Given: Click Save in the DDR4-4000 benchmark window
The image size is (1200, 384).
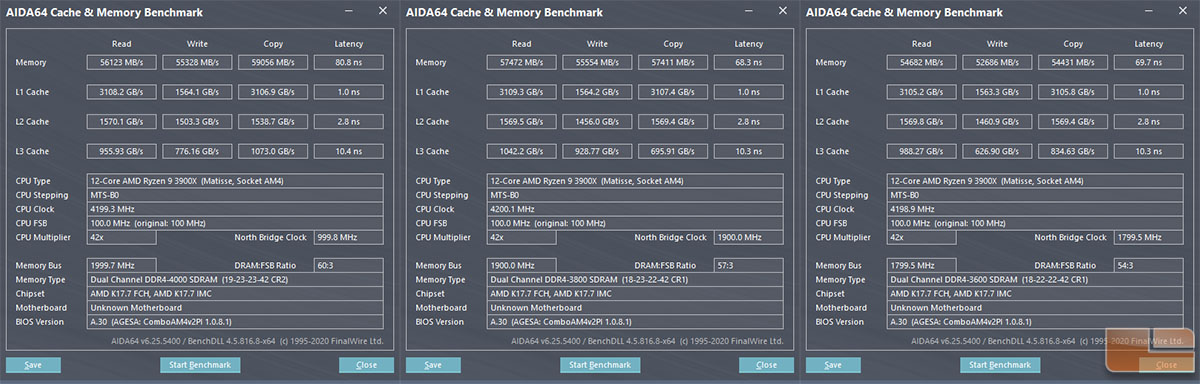Looking at the screenshot, I should coord(34,365).
